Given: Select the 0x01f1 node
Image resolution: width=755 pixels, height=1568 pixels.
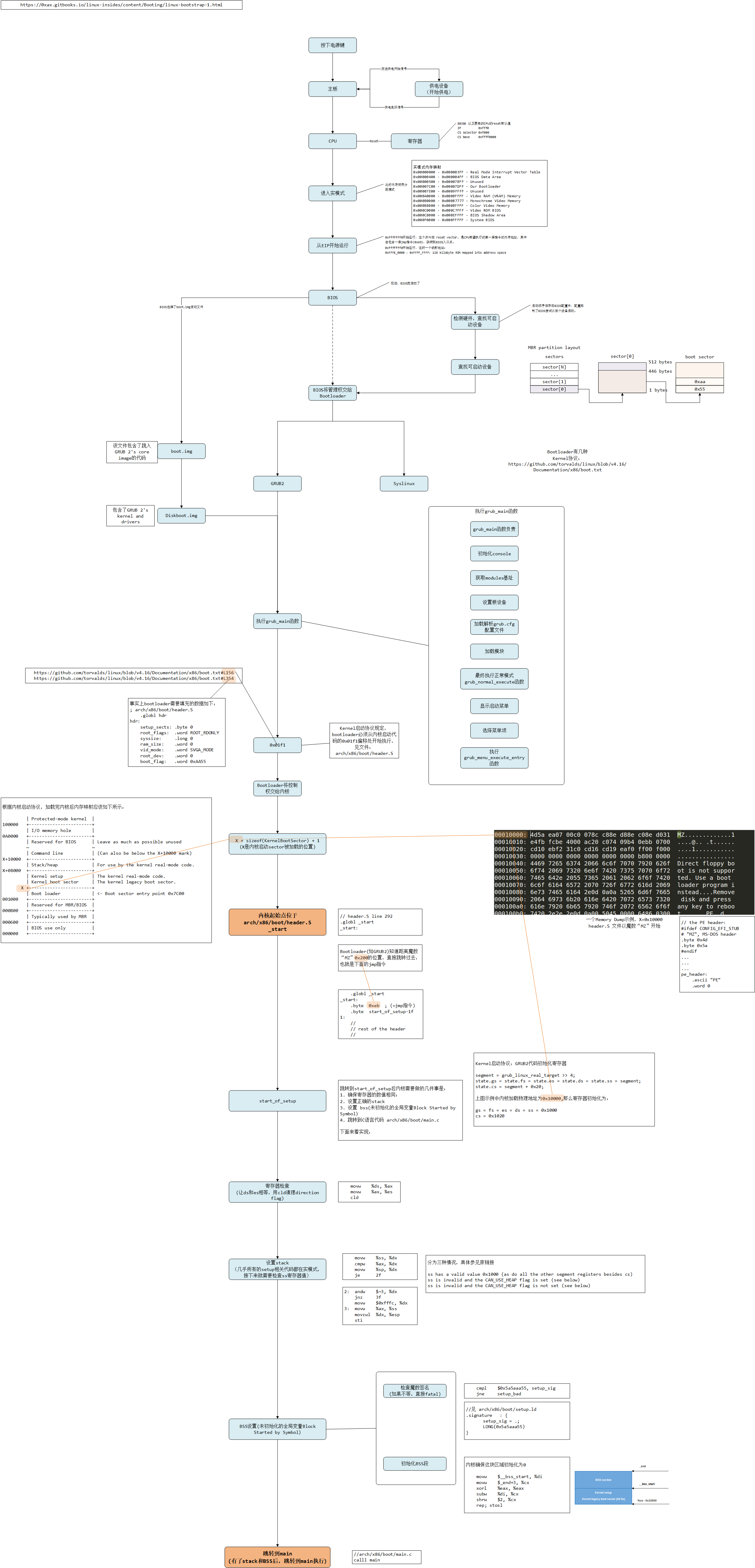Looking at the screenshot, I should tap(277, 745).
